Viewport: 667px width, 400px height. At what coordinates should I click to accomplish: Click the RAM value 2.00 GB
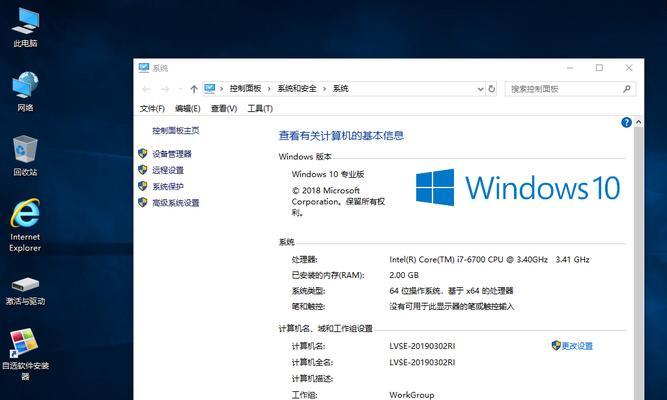pyautogui.click(x=404, y=275)
